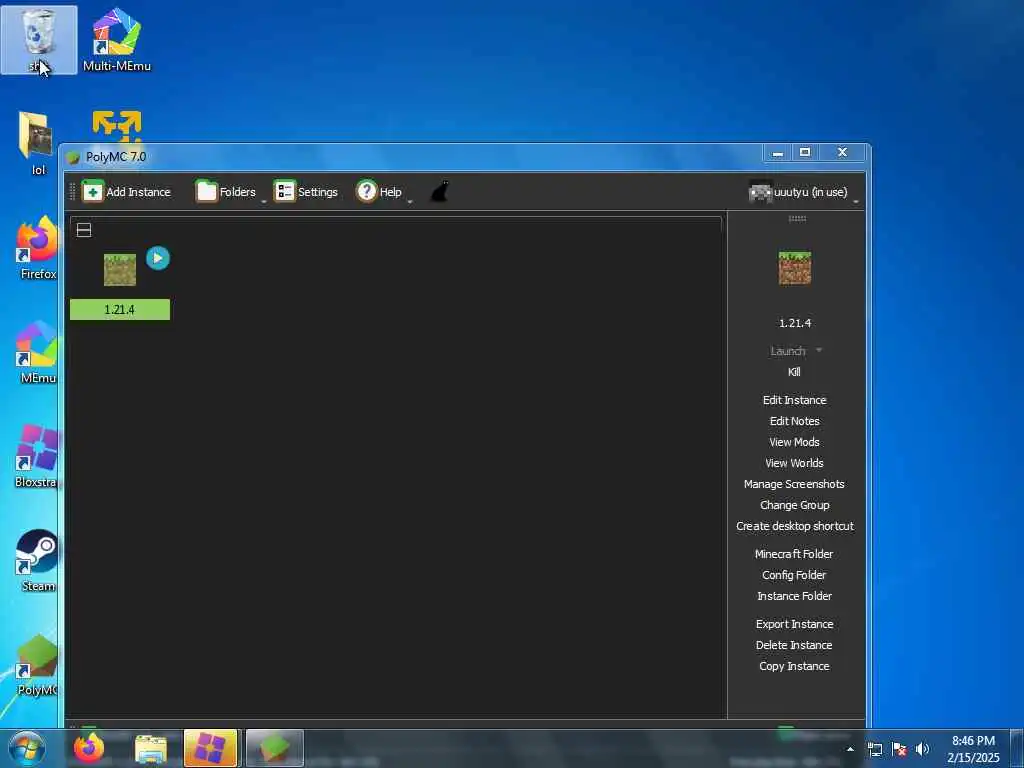This screenshot has height=768, width=1024.
Task: Collapse the instance group using its expander icon
Action: pos(84,230)
